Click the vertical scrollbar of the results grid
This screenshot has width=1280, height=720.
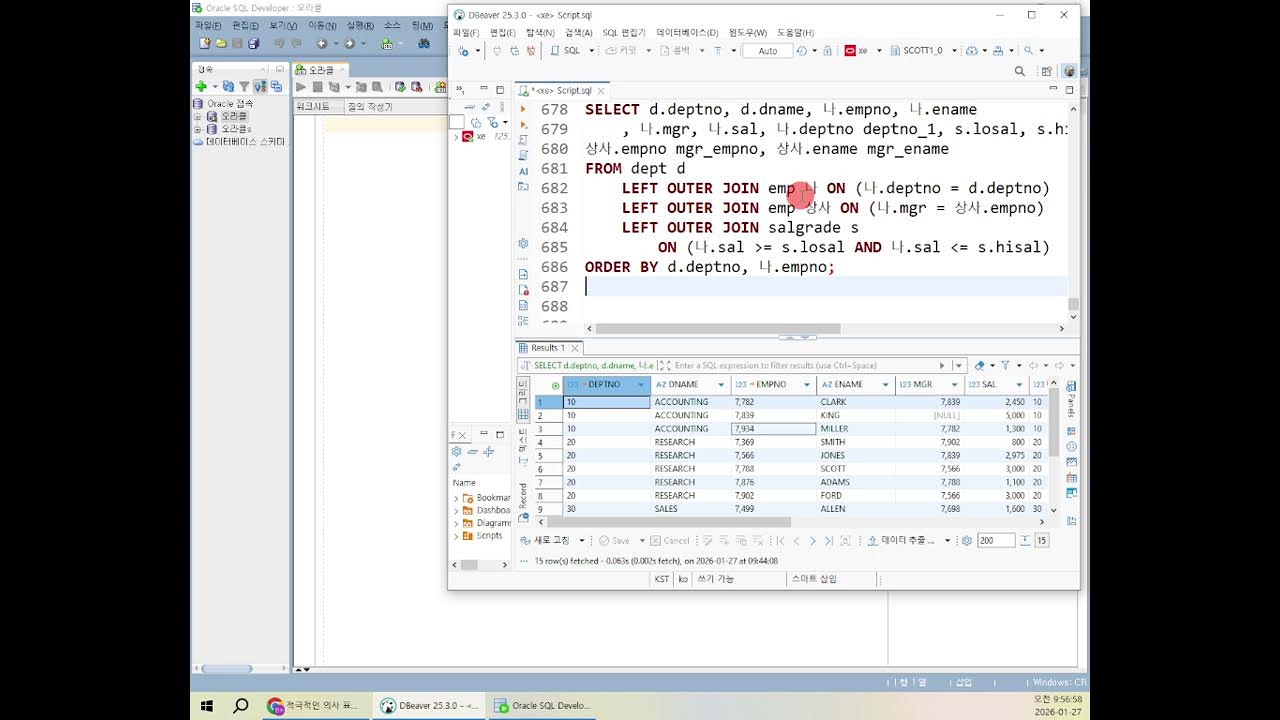1053,420
